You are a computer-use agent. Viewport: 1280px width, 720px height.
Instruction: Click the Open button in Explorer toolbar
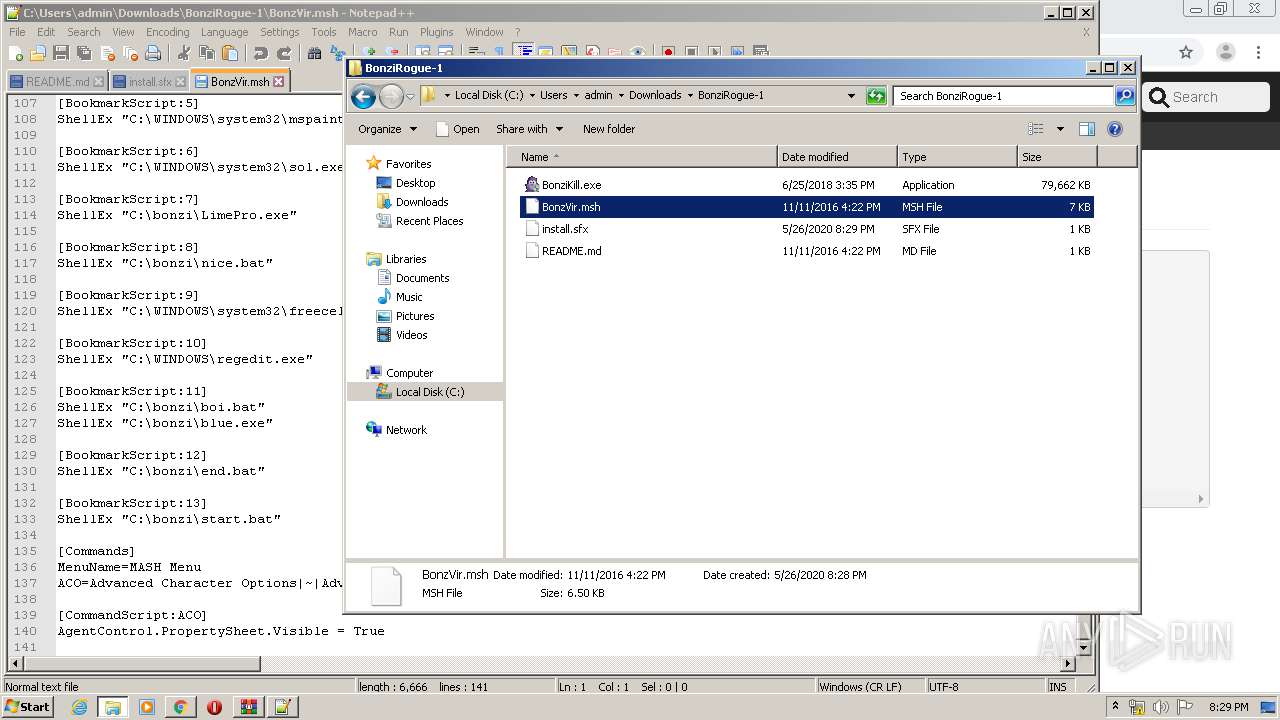point(457,129)
